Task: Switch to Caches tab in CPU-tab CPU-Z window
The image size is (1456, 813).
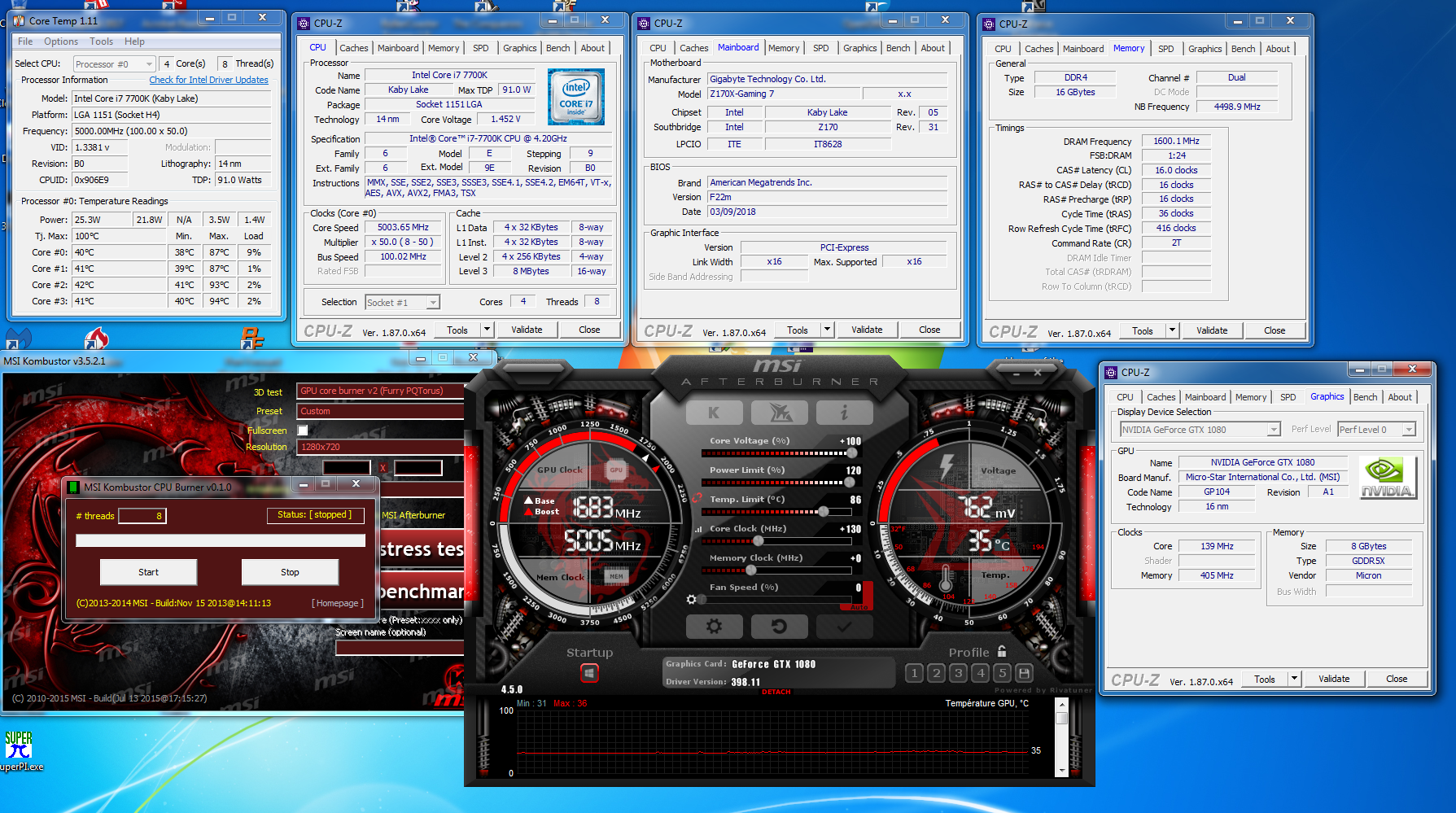Action: [354, 48]
